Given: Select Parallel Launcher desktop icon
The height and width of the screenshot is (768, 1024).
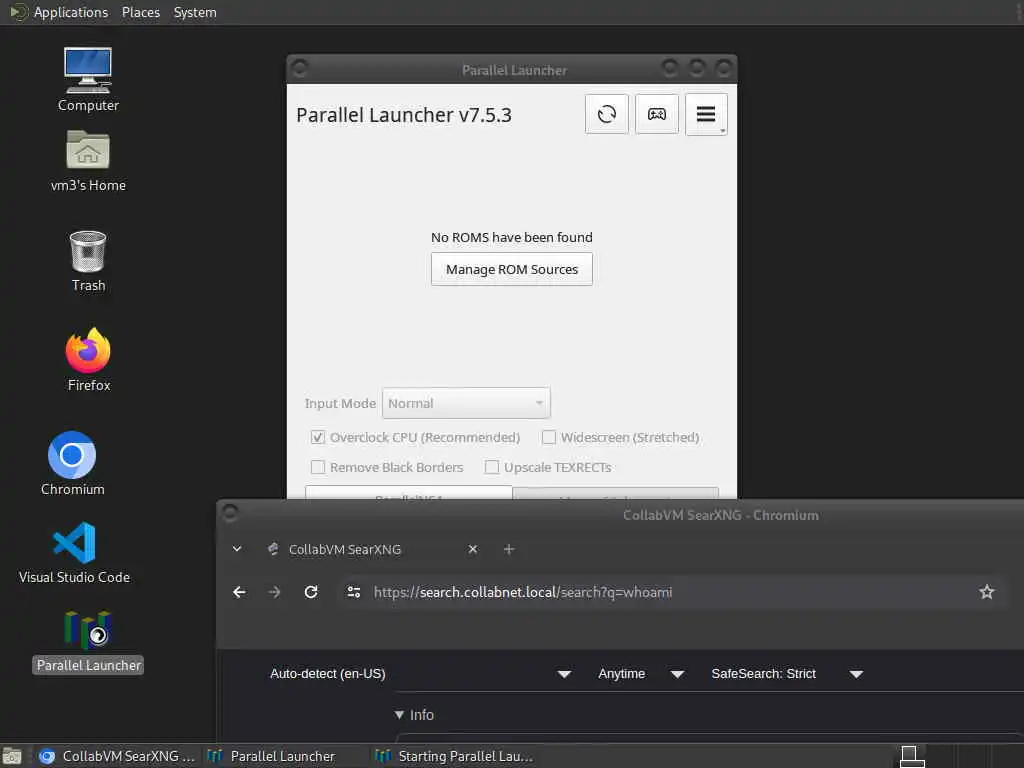Looking at the screenshot, I should pyautogui.click(x=88, y=641).
